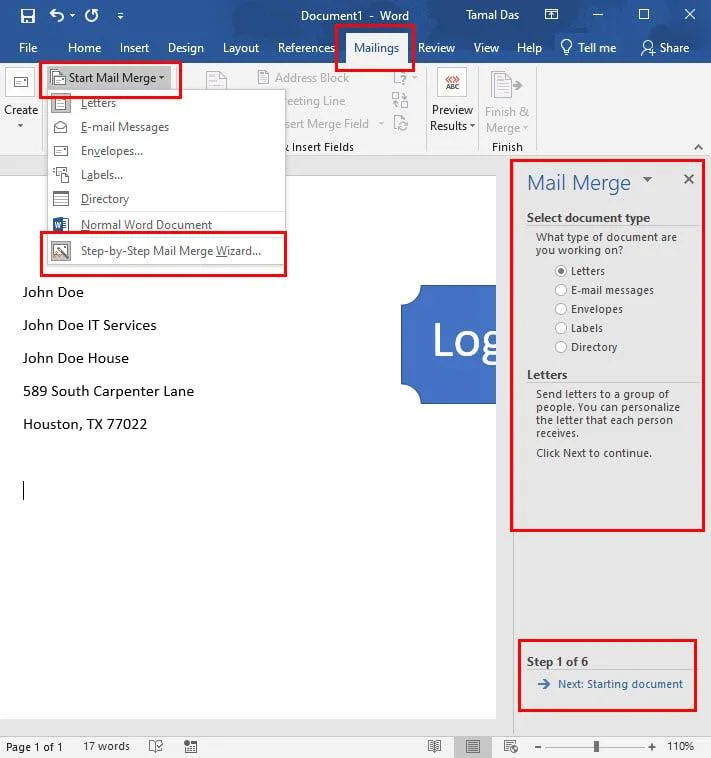Switch to the Layout tab
This screenshot has width=711, height=758.
click(x=241, y=48)
